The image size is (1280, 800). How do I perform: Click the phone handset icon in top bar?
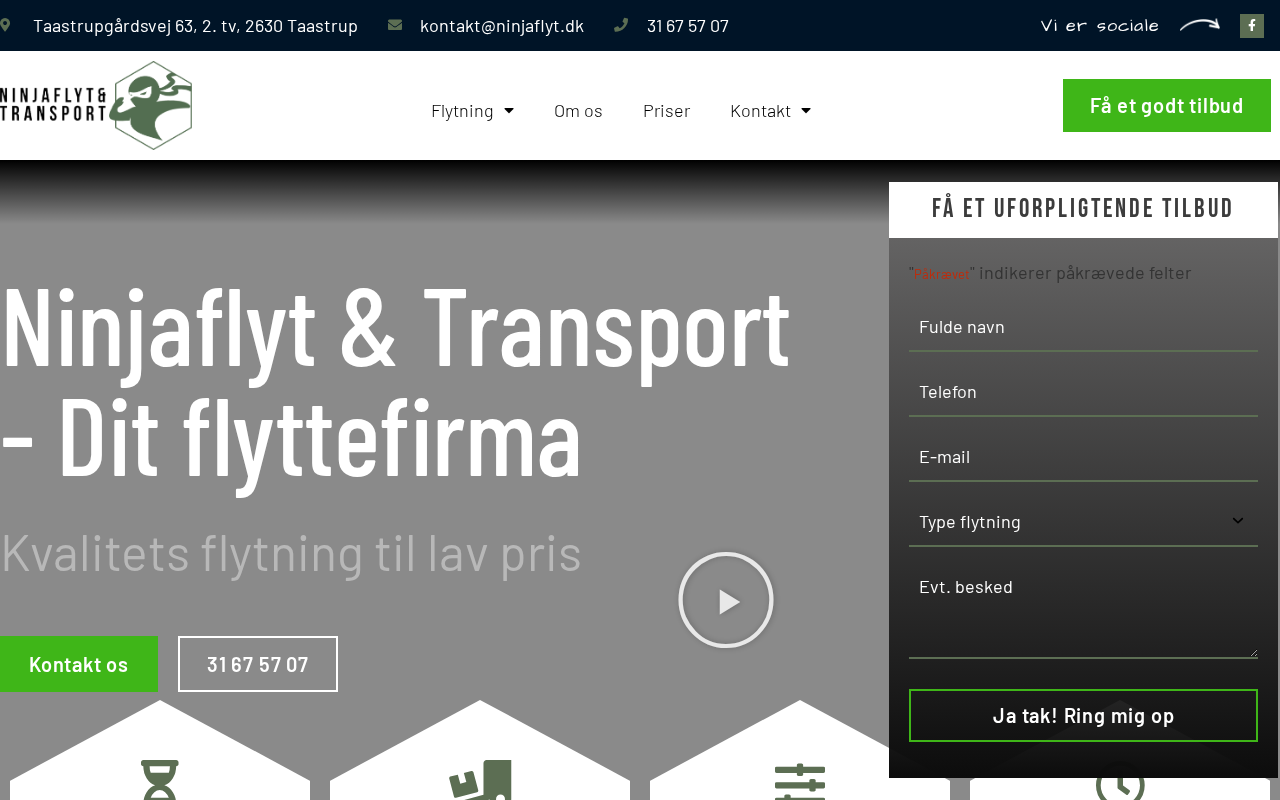pyautogui.click(x=621, y=25)
